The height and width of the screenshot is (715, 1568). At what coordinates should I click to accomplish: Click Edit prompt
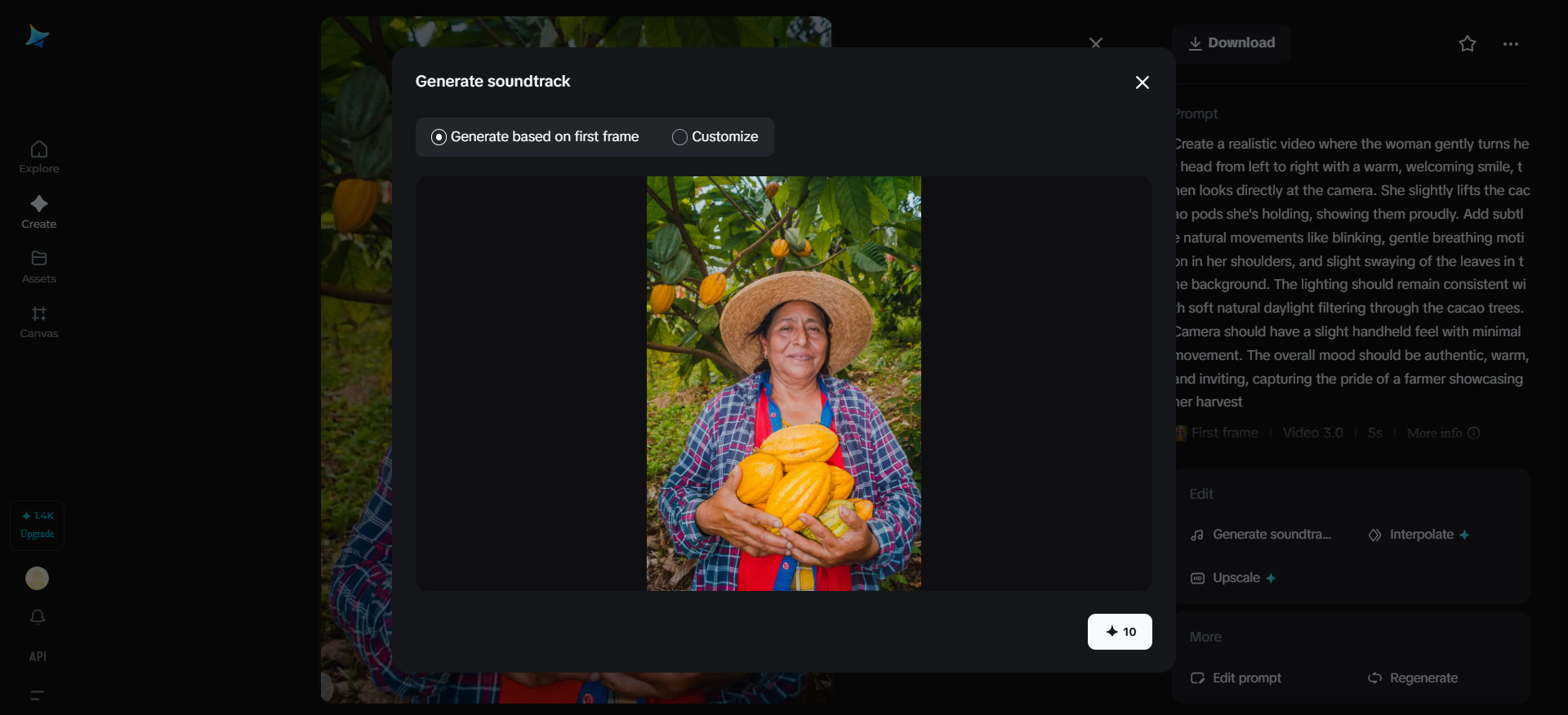coord(1236,678)
